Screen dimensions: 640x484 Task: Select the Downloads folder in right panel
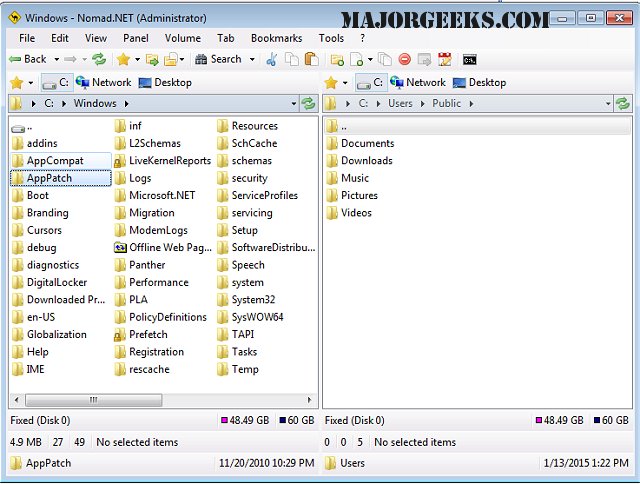tap(360, 161)
